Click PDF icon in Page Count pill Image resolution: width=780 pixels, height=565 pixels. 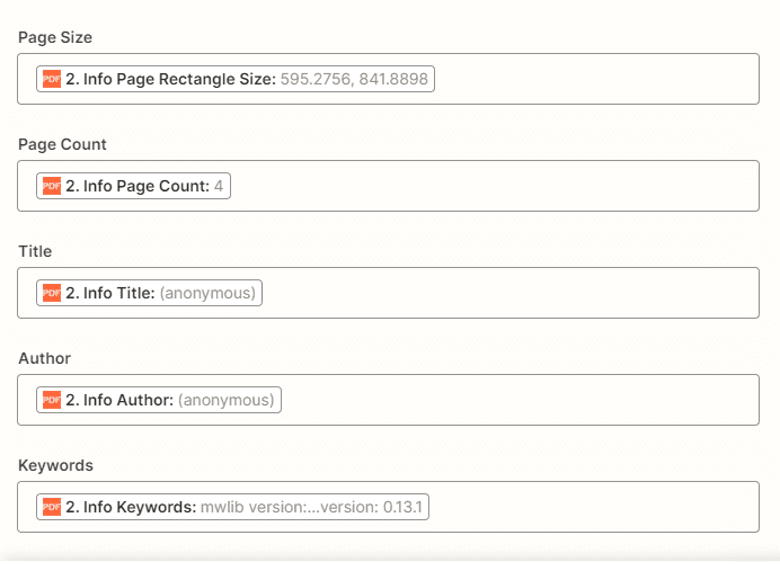[52, 186]
